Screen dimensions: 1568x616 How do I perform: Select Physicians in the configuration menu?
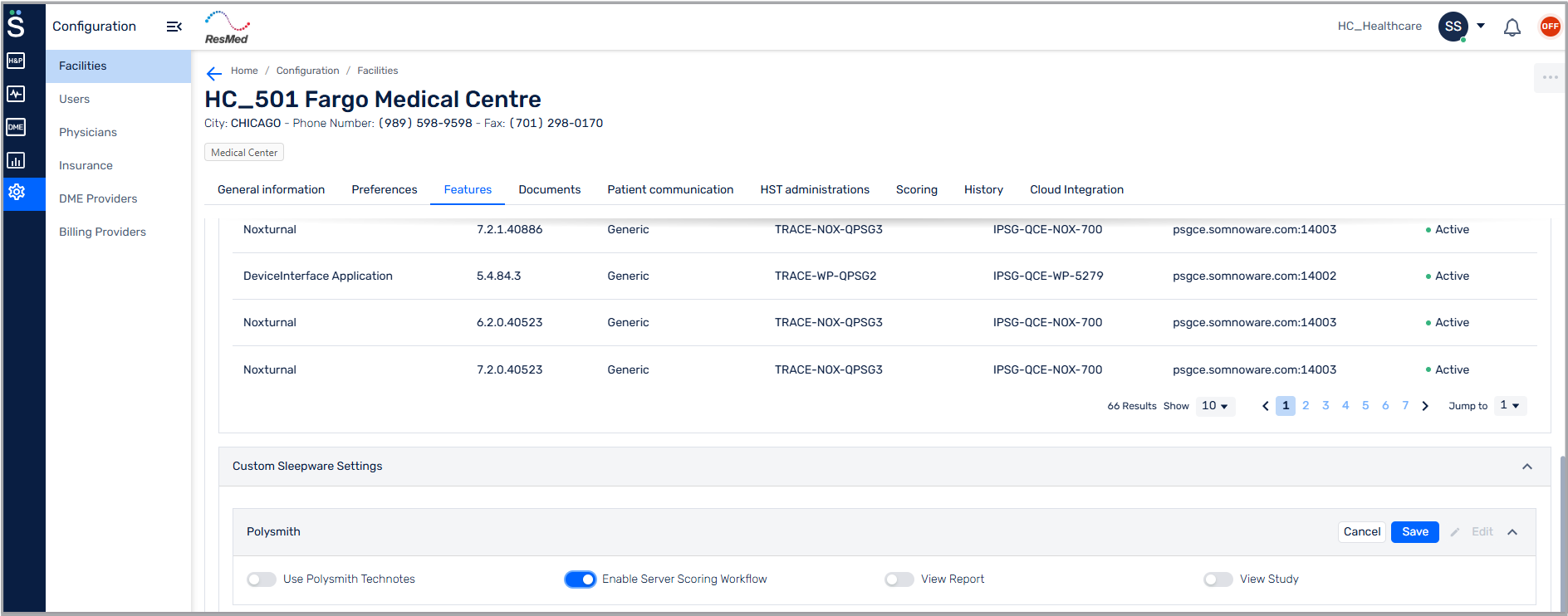coord(88,132)
